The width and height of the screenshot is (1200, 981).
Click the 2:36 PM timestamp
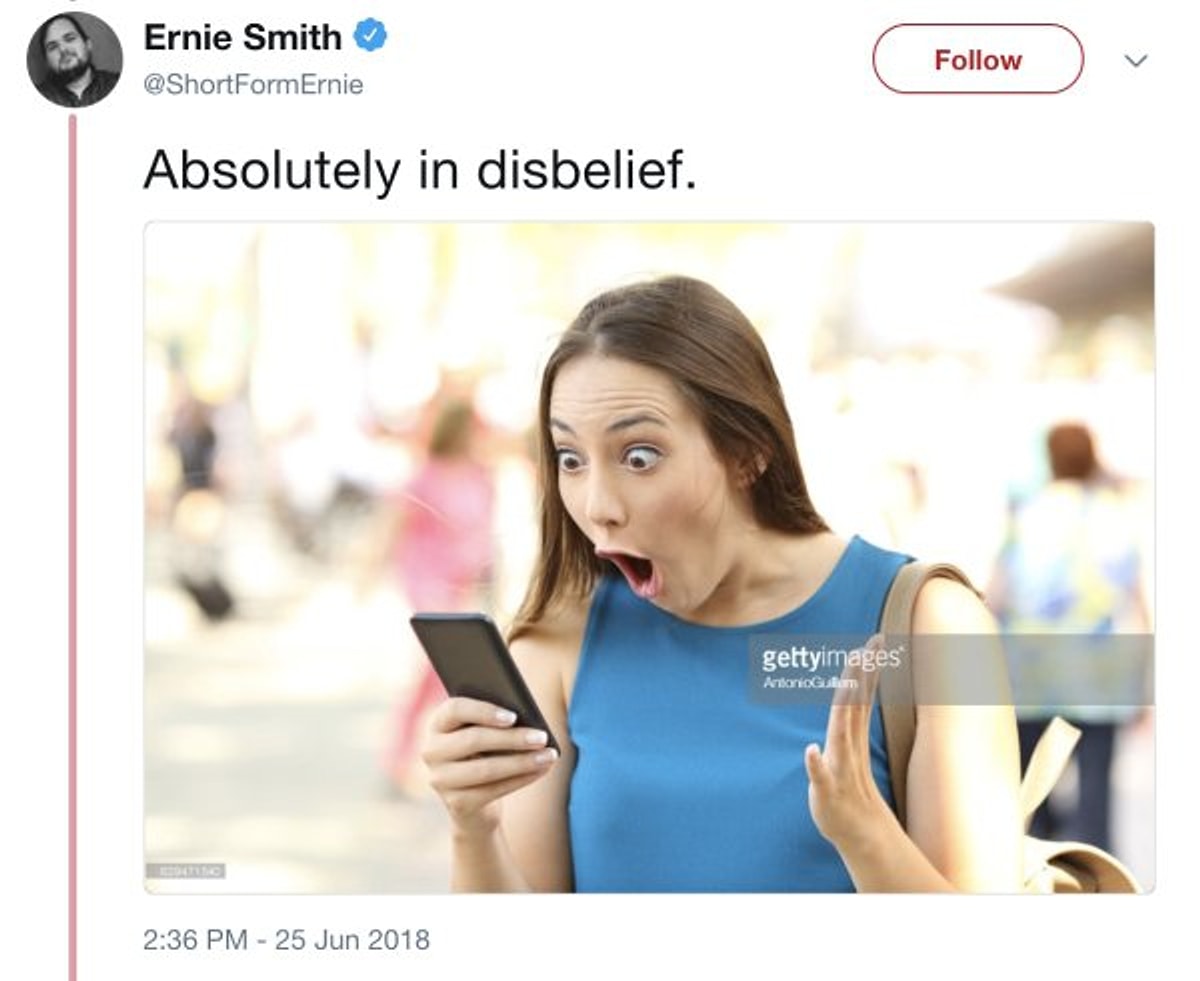point(195,940)
